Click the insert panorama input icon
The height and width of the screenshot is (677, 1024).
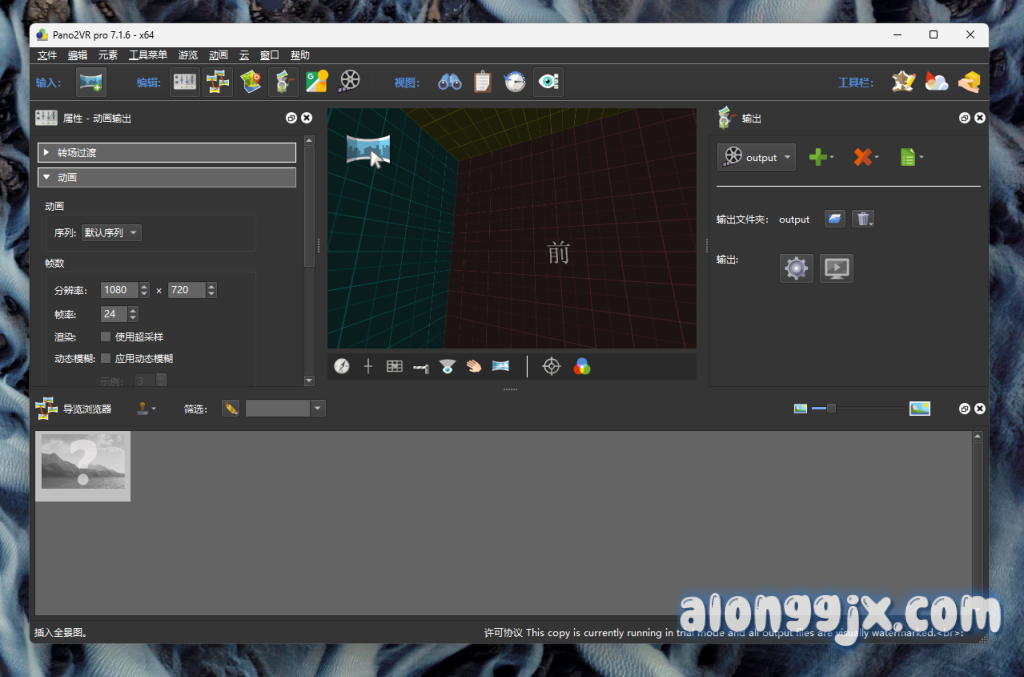tap(91, 82)
